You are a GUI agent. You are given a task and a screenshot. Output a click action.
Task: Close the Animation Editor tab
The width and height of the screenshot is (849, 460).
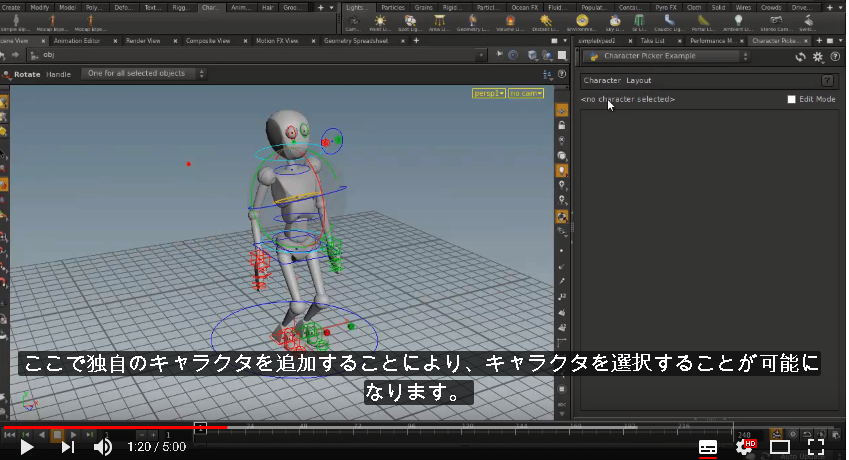point(115,41)
